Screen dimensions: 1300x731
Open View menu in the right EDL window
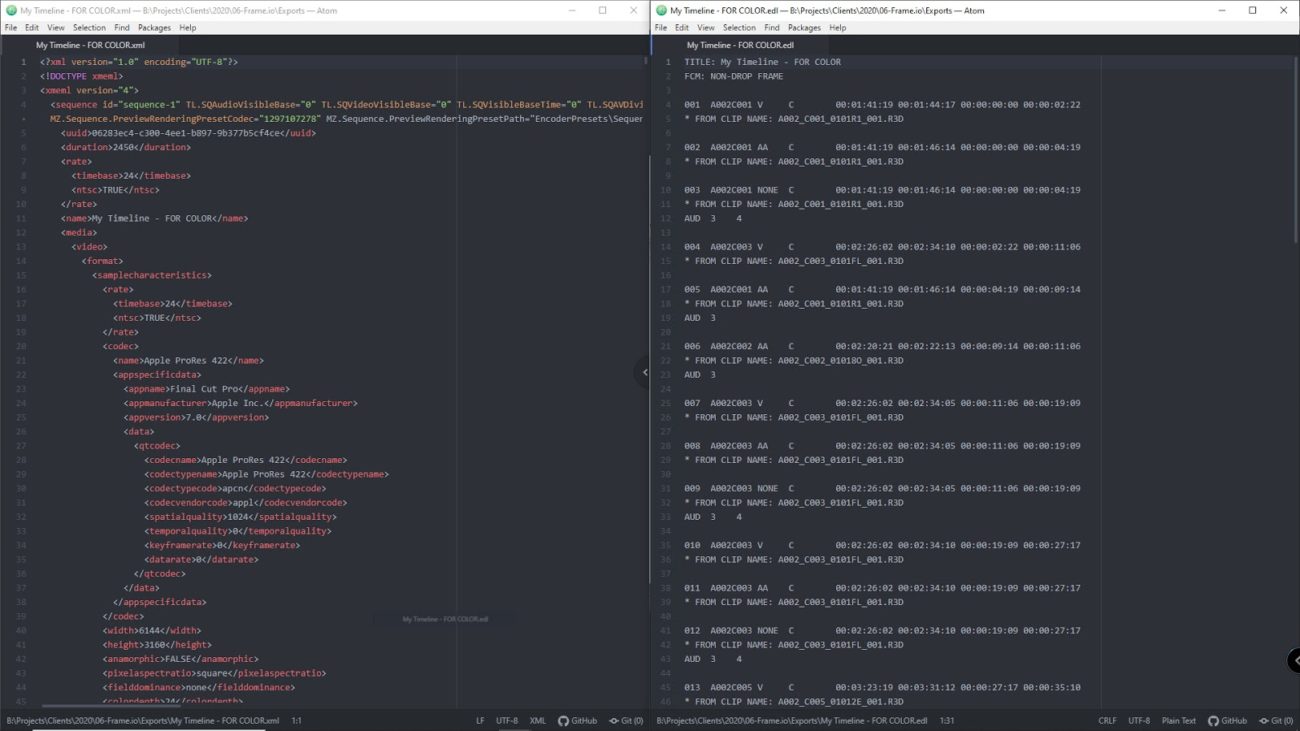point(706,28)
